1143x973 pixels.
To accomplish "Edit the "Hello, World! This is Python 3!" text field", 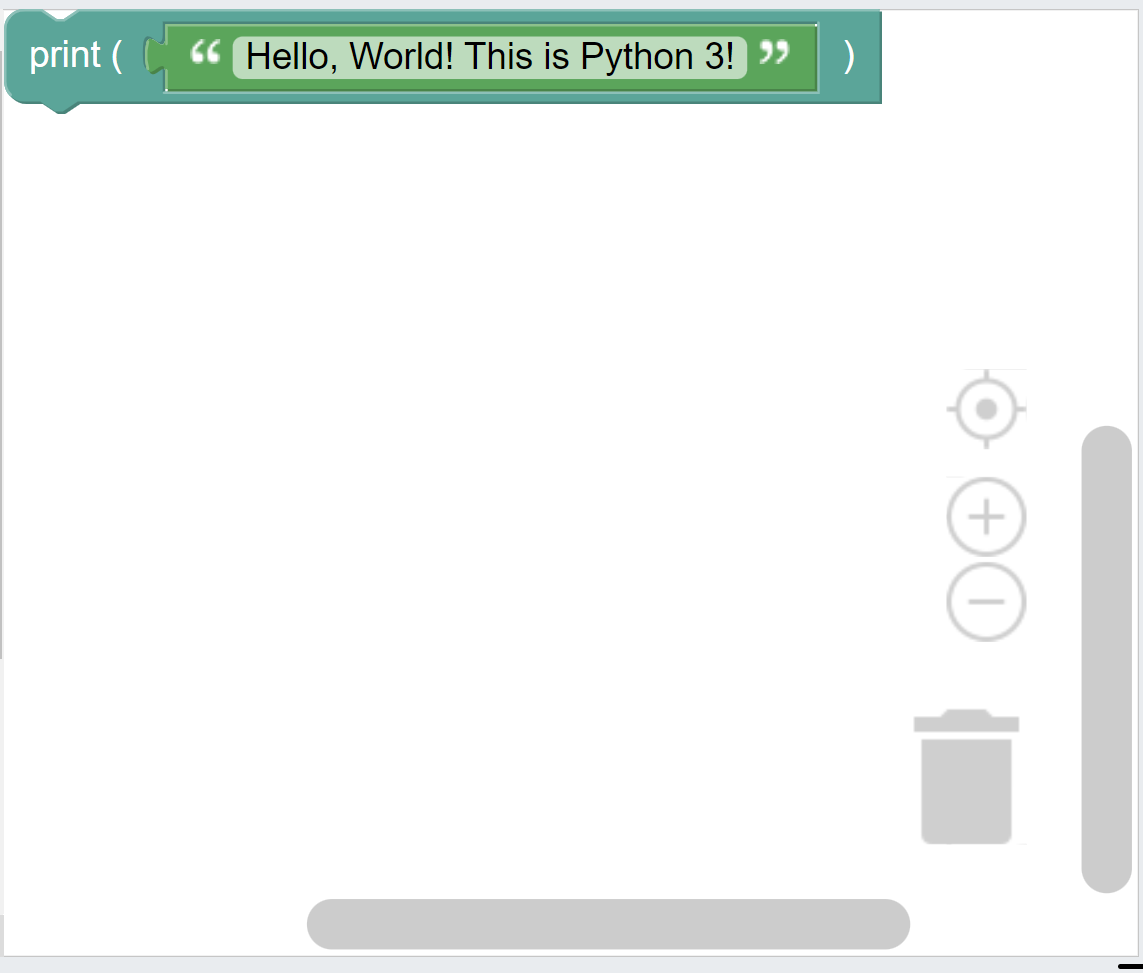I will click(x=489, y=57).
